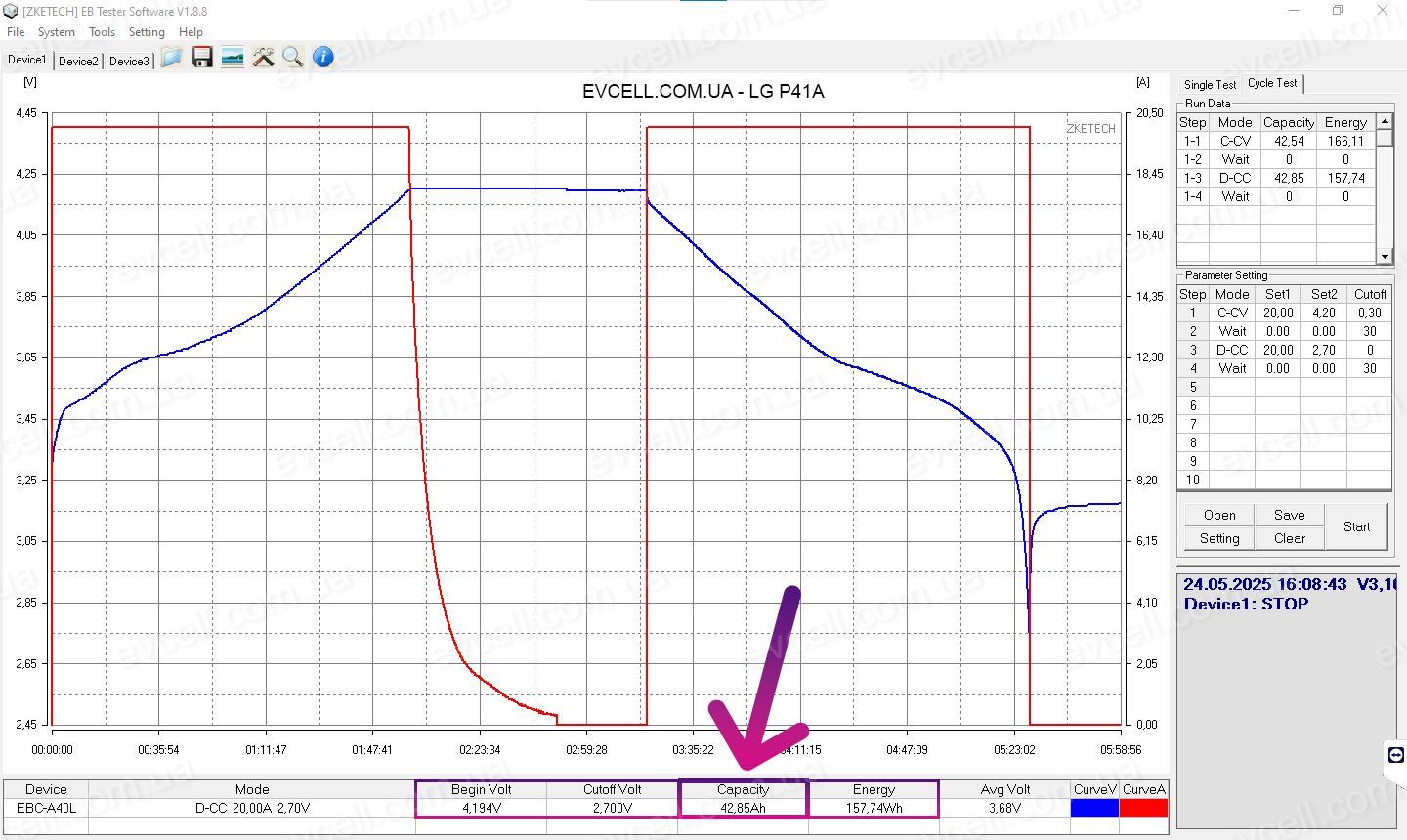Click the timestamp 24.05.2025 16:08:43
Image resolution: width=1407 pixels, height=840 pixels.
click(1265, 584)
